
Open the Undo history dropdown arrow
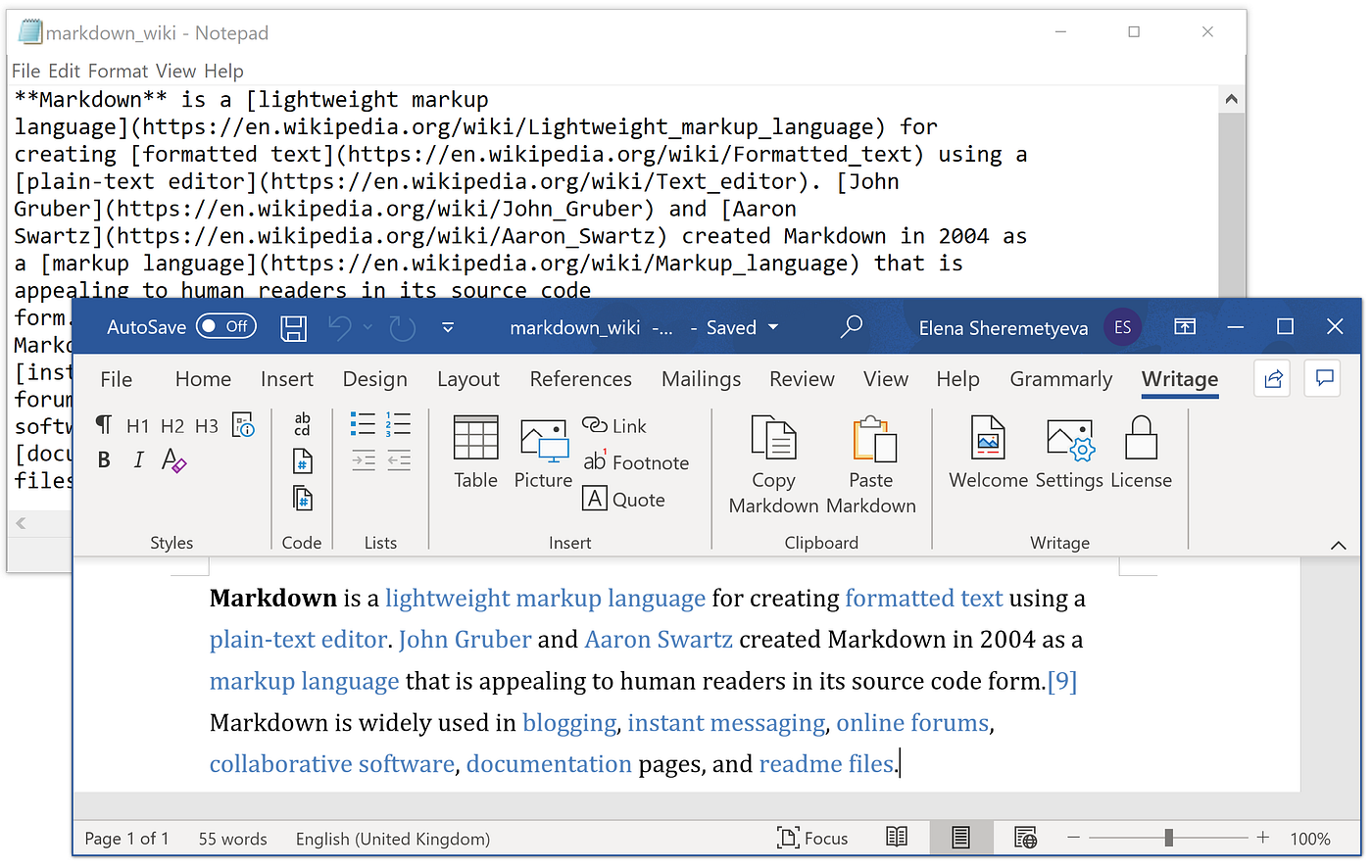click(x=367, y=327)
